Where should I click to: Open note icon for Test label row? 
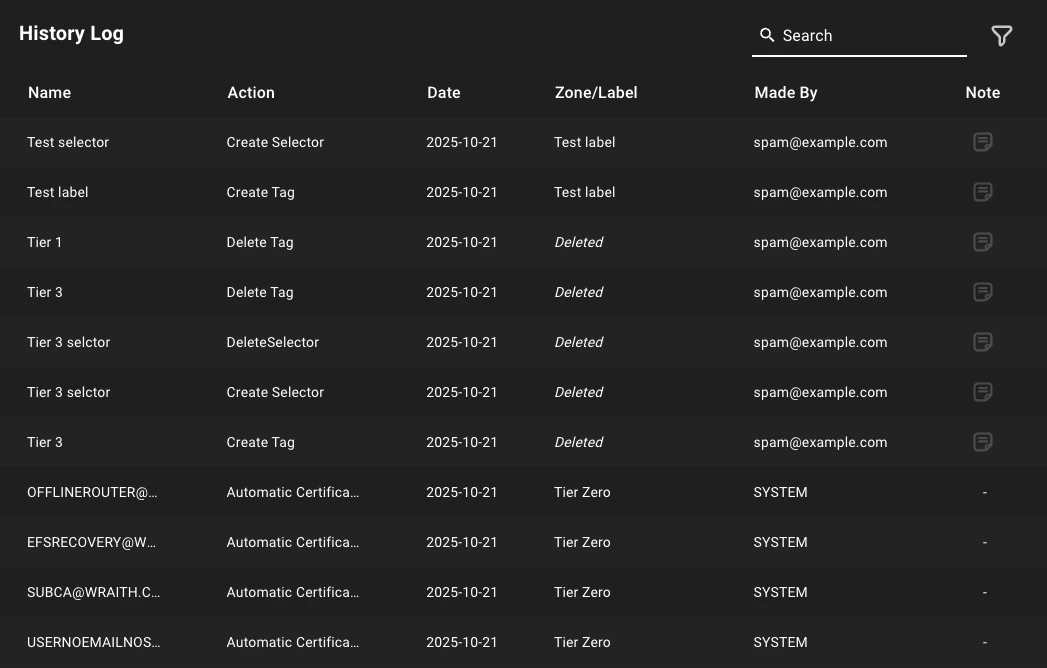(x=983, y=192)
